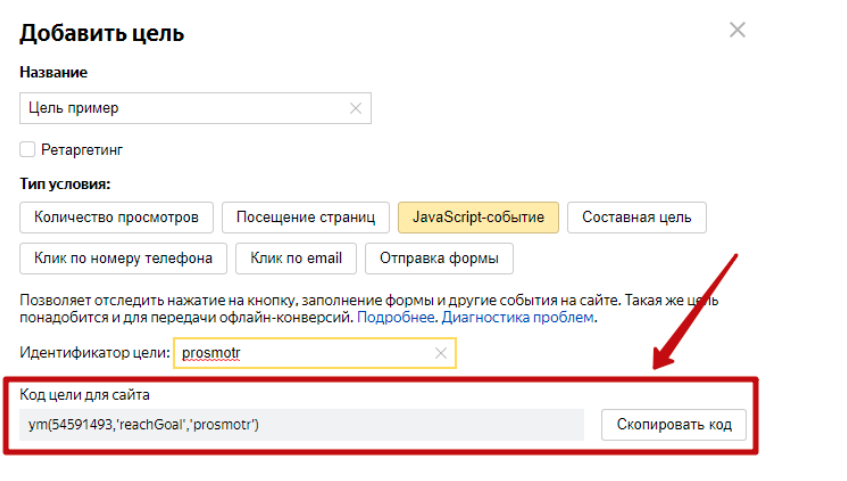Select Клик по номеру телефона condition
The height and width of the screenshot is (481, 847).
point(123,258)
